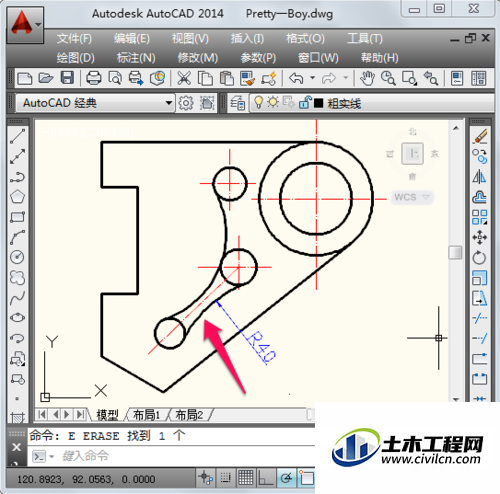
Task: Click the 模型 model tab
Action: 107,415
